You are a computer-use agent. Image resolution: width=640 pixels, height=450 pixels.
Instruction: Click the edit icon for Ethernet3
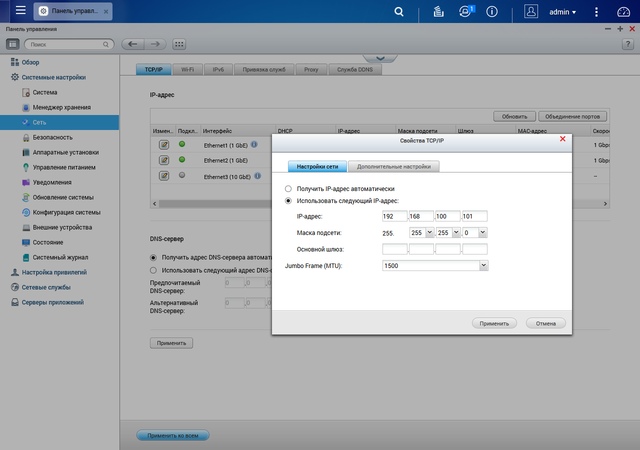(163, 175)
